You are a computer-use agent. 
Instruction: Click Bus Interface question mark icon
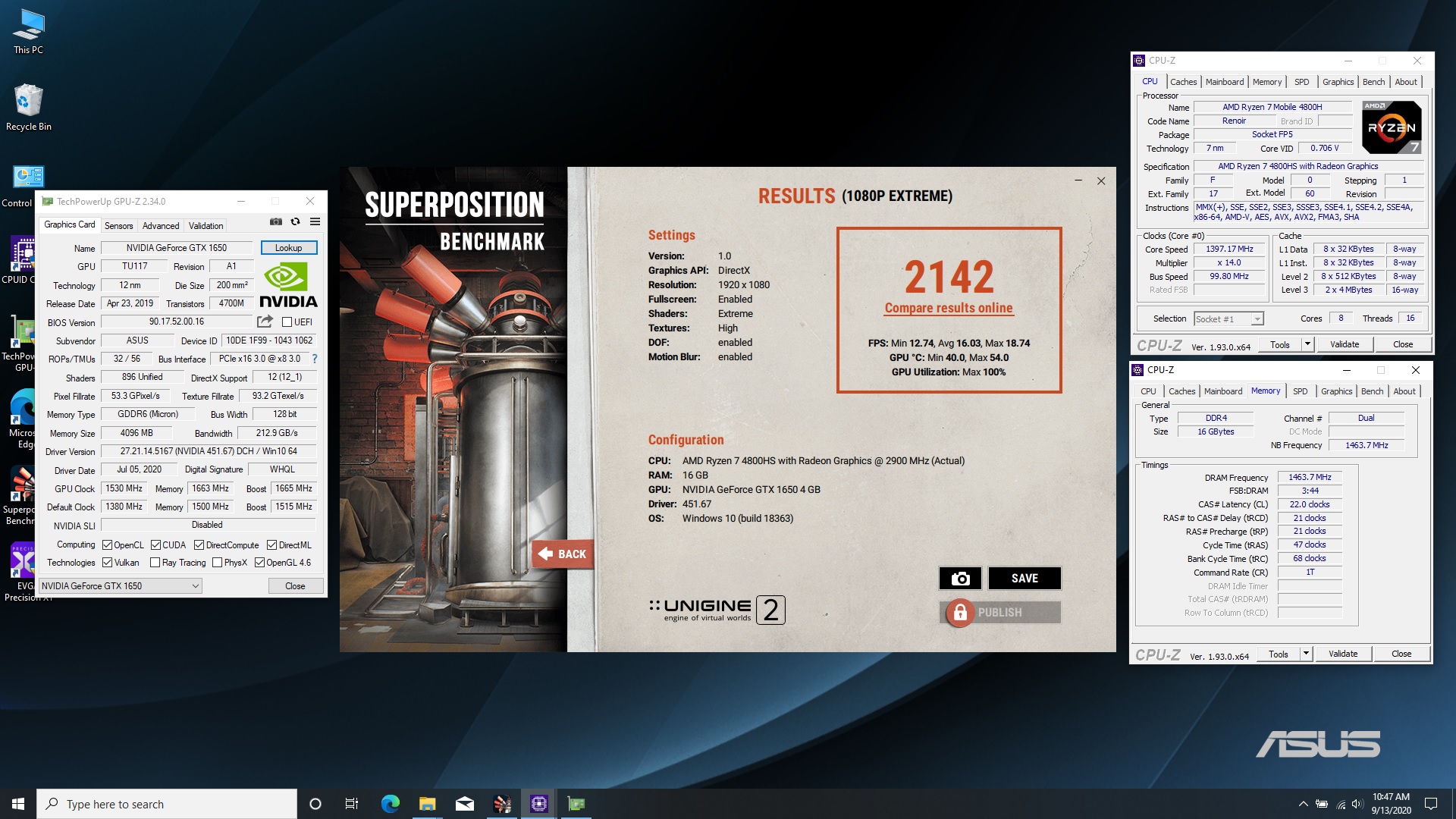coord(315,359)
